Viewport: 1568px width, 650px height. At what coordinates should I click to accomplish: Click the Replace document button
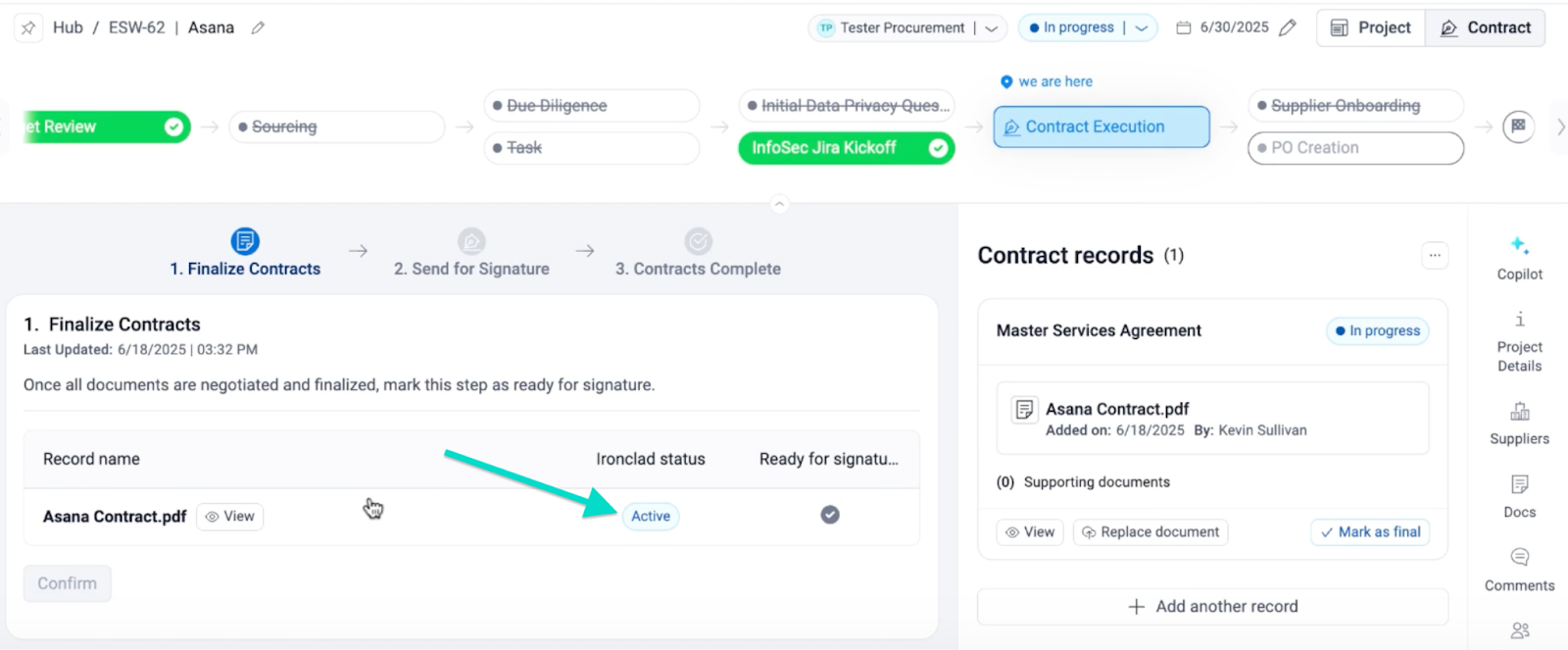coord(1151,532)
